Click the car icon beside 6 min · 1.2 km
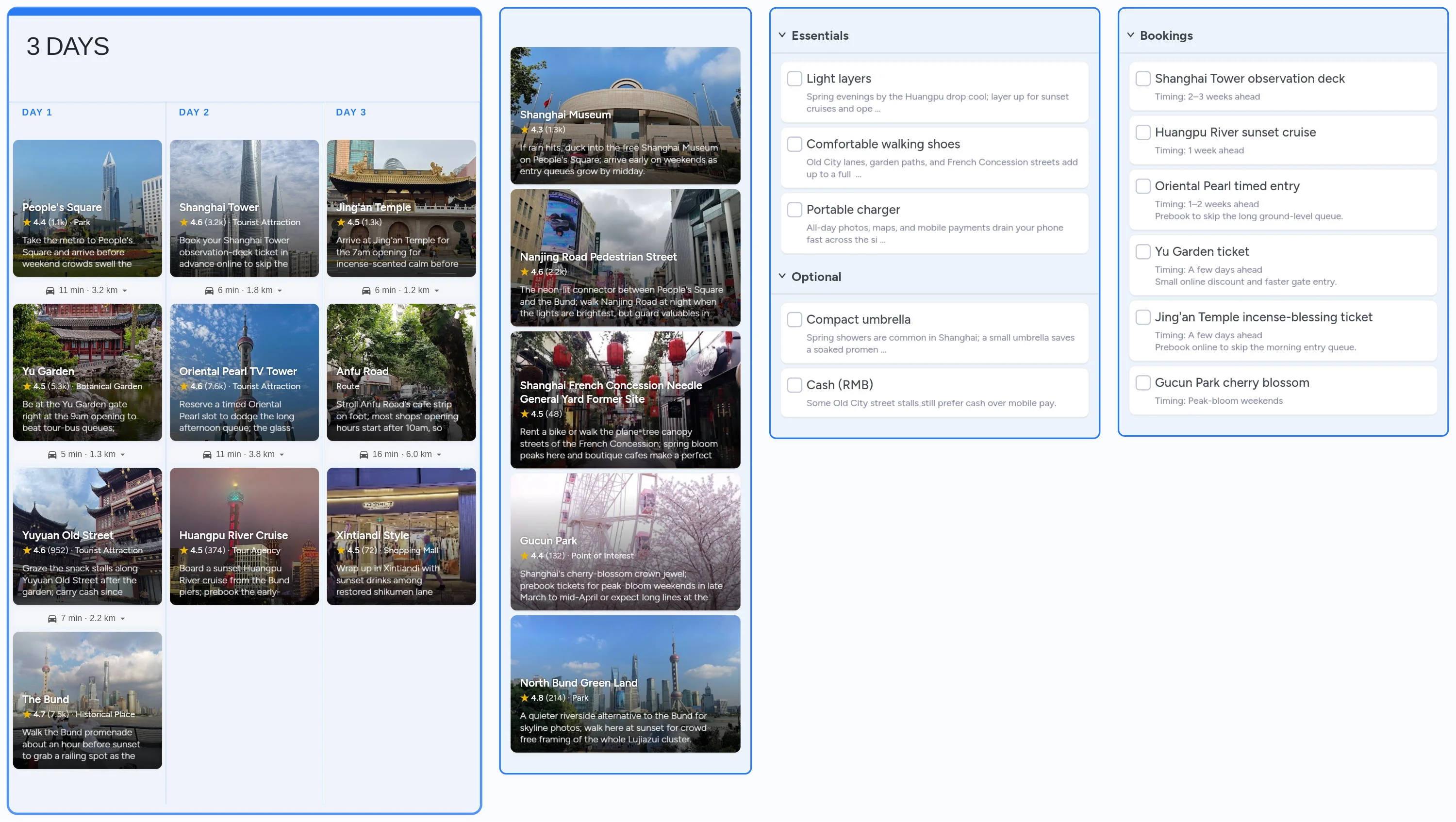 (x=366, y=290)
